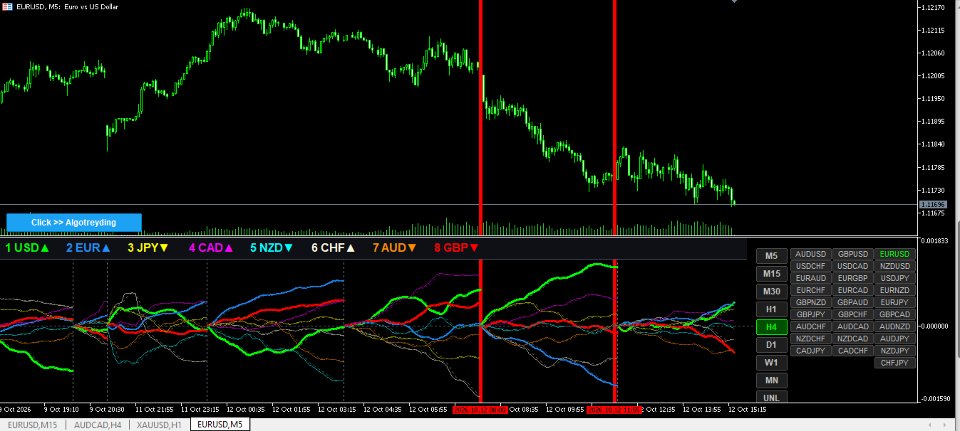
Task: Click the 'Click >> Algotreyding' button
Action: pos(74,223)
